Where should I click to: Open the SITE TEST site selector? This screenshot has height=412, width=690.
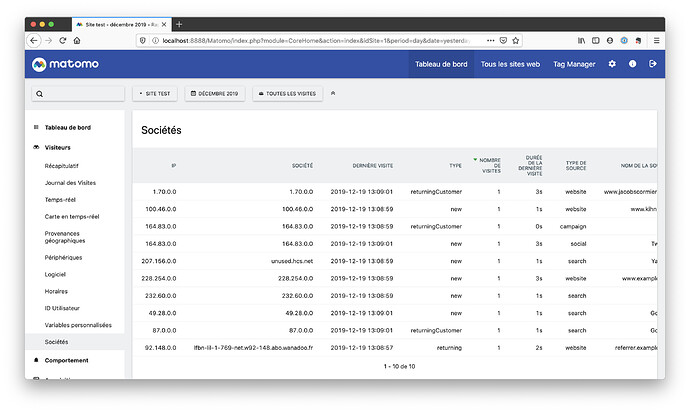[x=155, y=94]
